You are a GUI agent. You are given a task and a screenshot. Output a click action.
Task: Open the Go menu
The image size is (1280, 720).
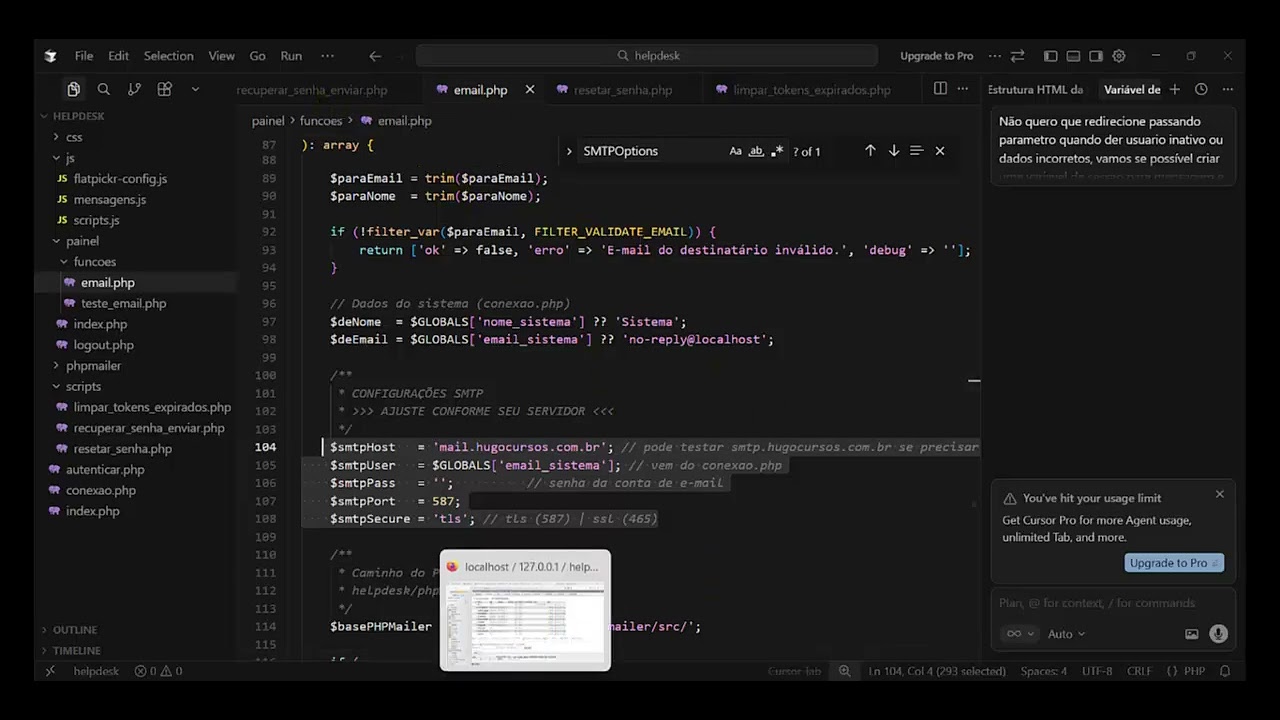[257, 56]
